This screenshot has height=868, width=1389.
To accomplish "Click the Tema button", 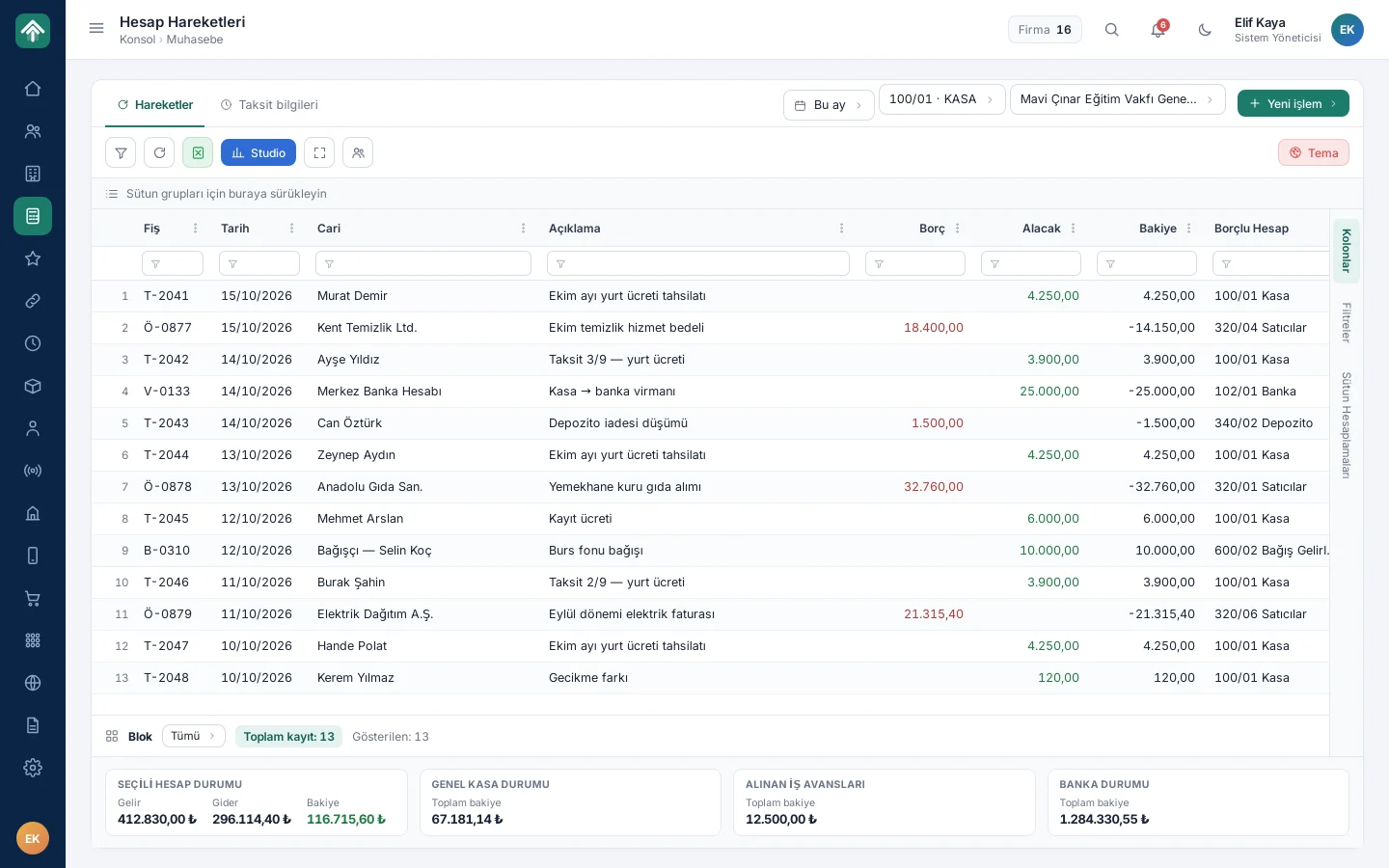I will point(1314,152).
